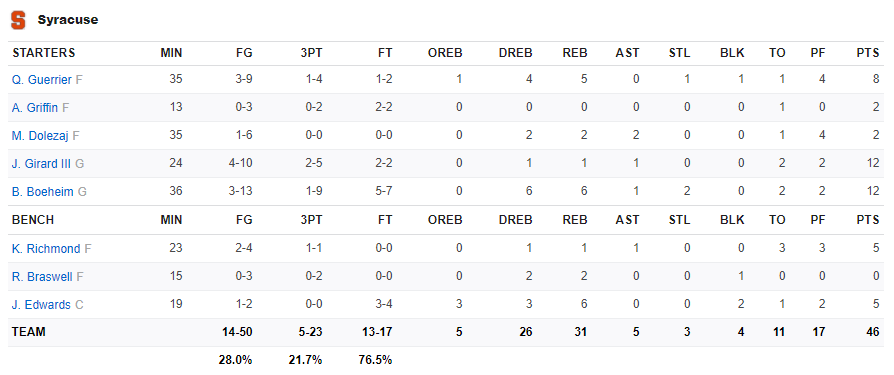Screen dimensions: 894x375
Task: Open A. Griffin player link
Action: (x=35, y=108)
